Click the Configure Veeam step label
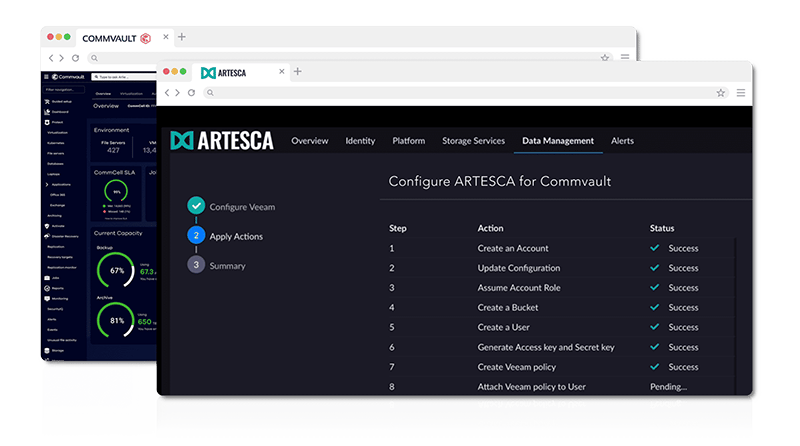800x446 pixels. click(x=242, y=207)
